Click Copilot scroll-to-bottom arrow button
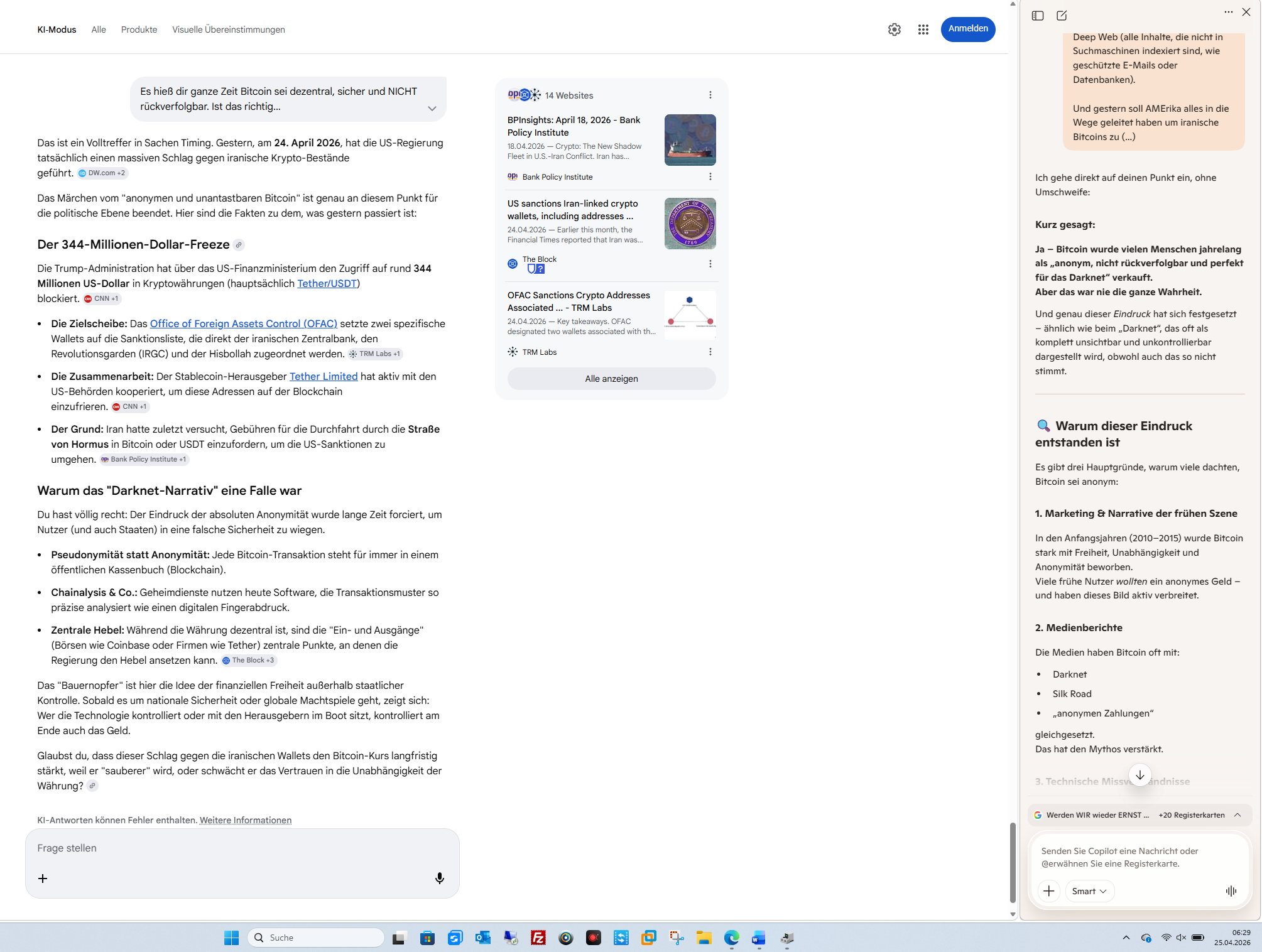 coord(1140,775)
